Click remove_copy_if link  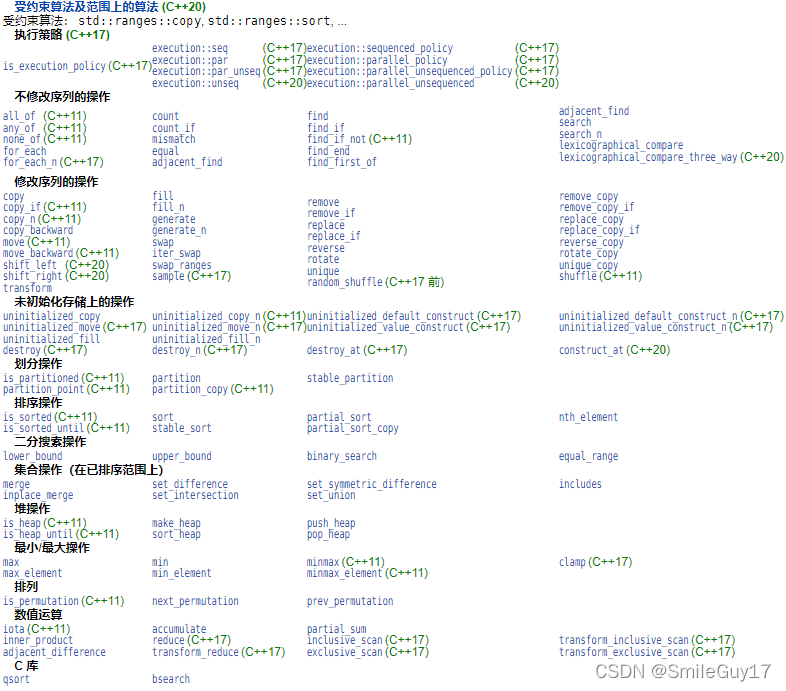click(x=597, y=207)
